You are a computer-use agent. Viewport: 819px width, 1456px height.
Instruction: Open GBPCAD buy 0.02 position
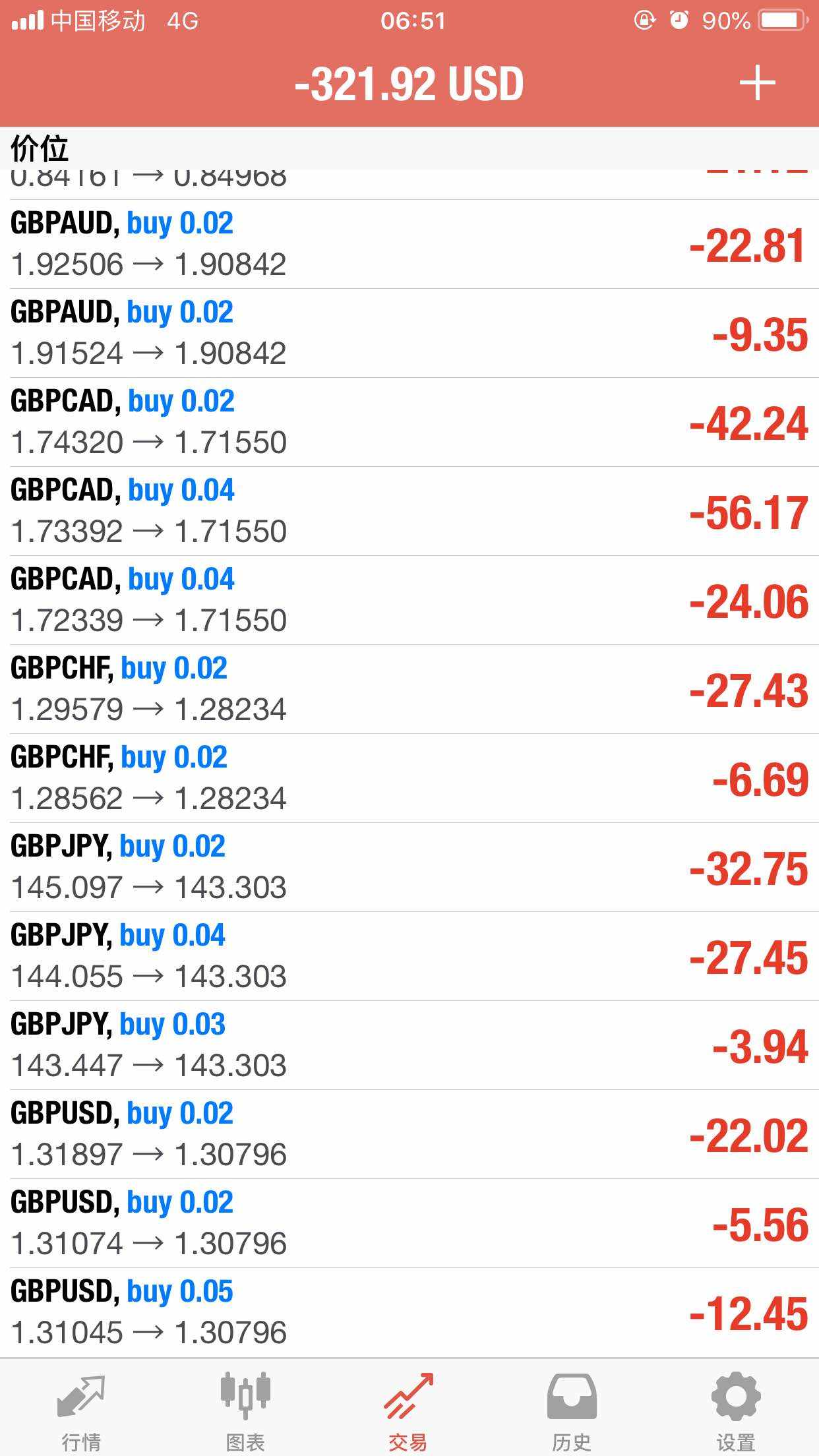point(409,422)
